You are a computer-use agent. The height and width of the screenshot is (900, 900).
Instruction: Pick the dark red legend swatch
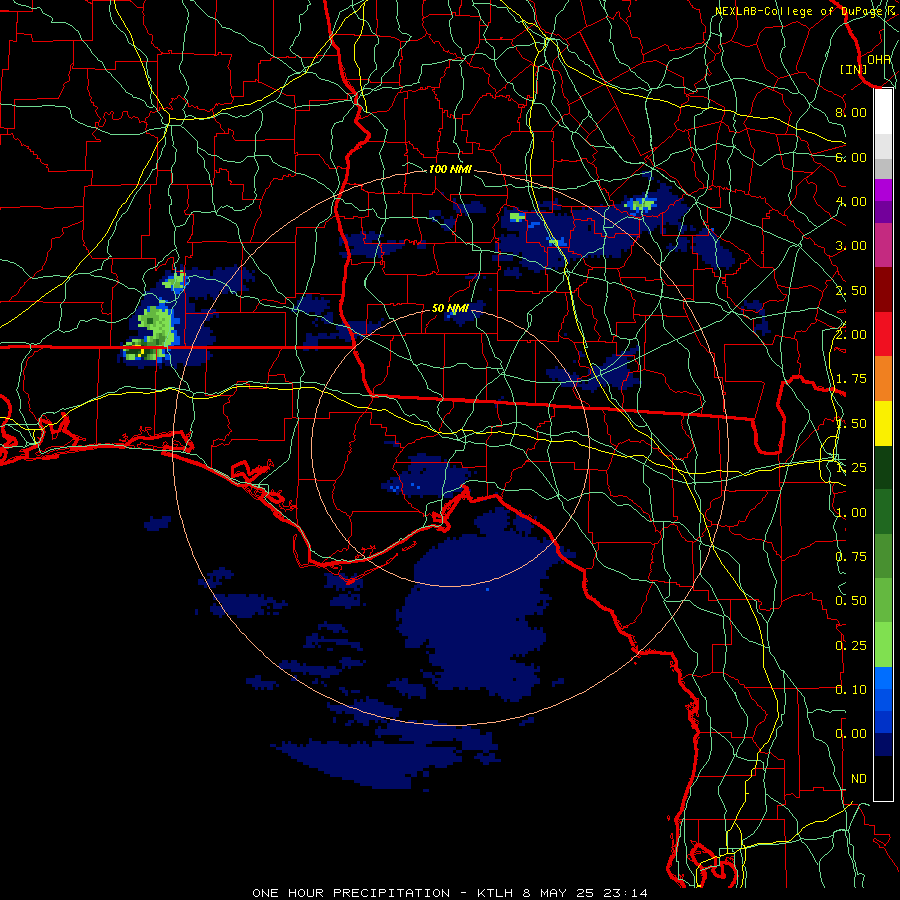coord(883,290)
